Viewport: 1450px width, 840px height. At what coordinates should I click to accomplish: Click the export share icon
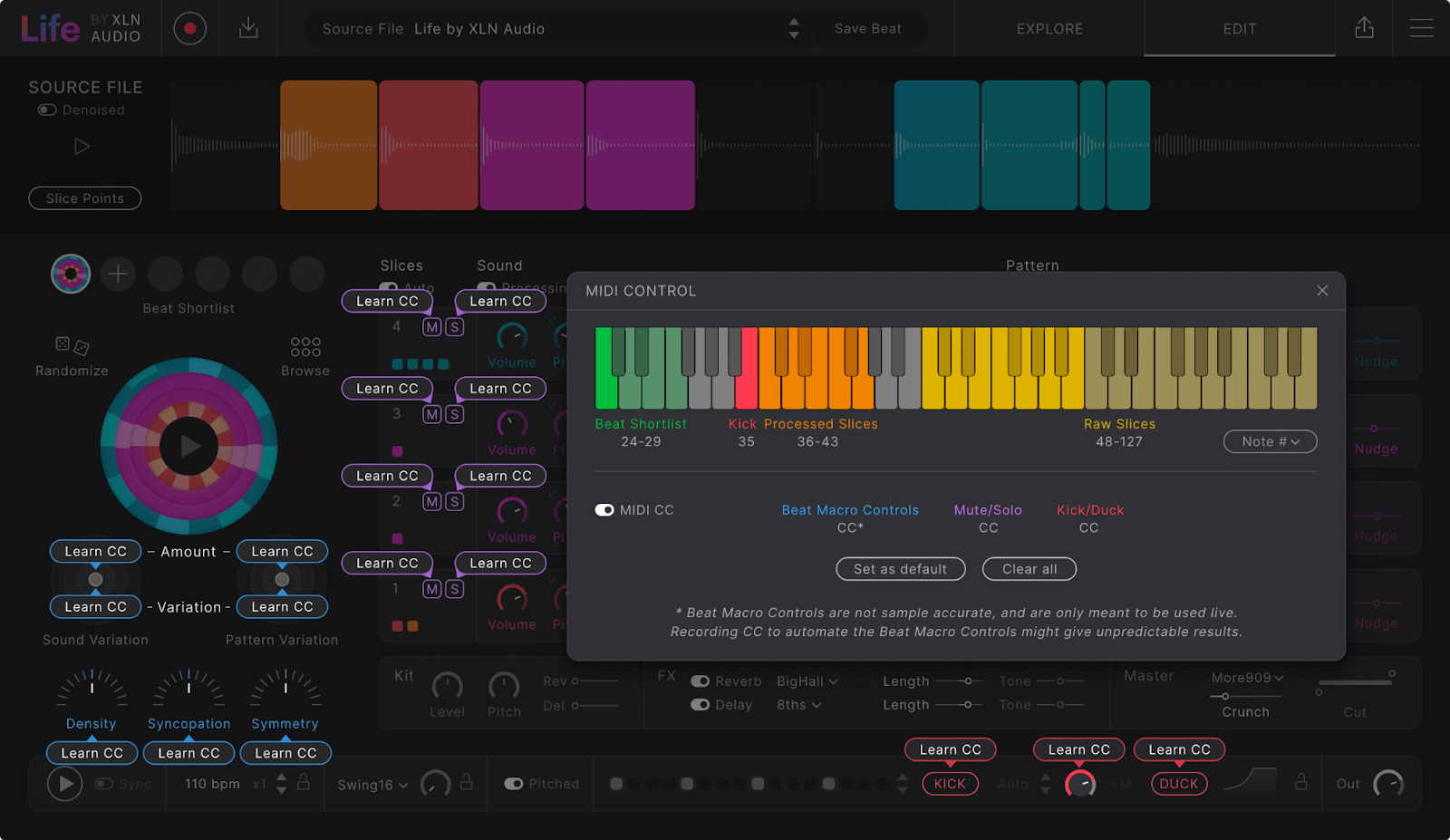pyautogui.click(x=1364, y=28)
